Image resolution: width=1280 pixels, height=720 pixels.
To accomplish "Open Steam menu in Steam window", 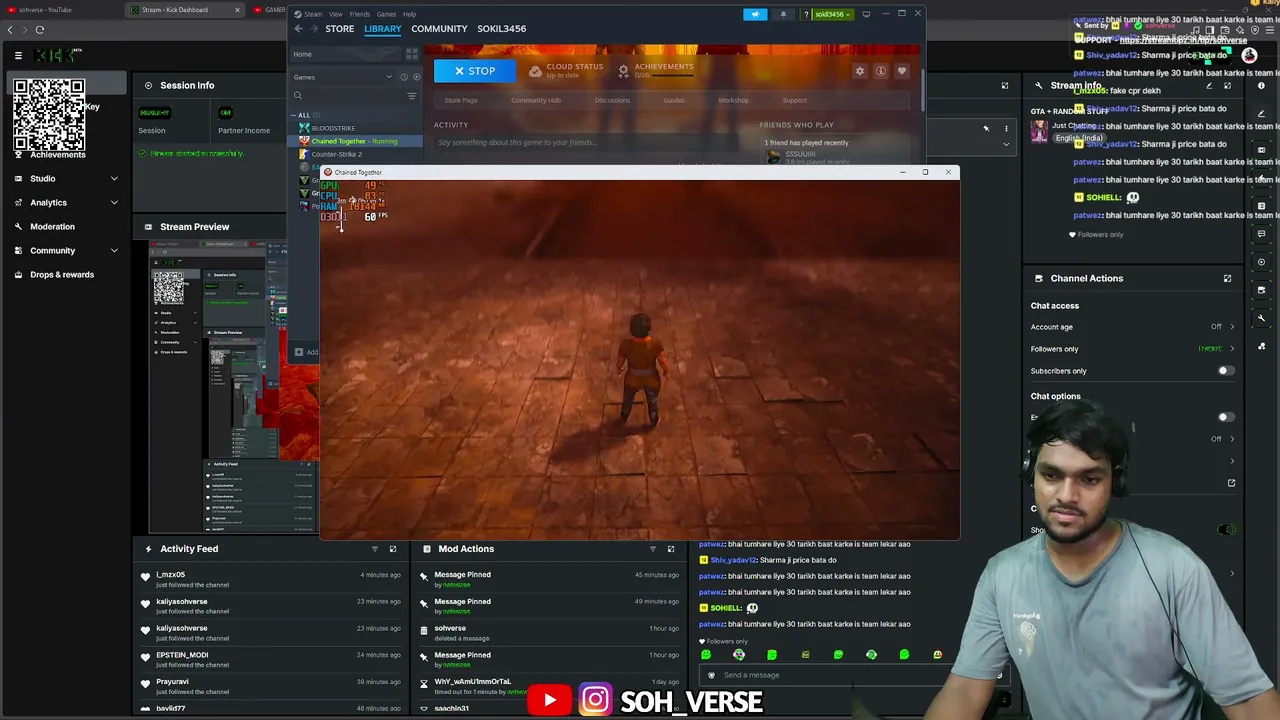I will [x=313, y=14].
